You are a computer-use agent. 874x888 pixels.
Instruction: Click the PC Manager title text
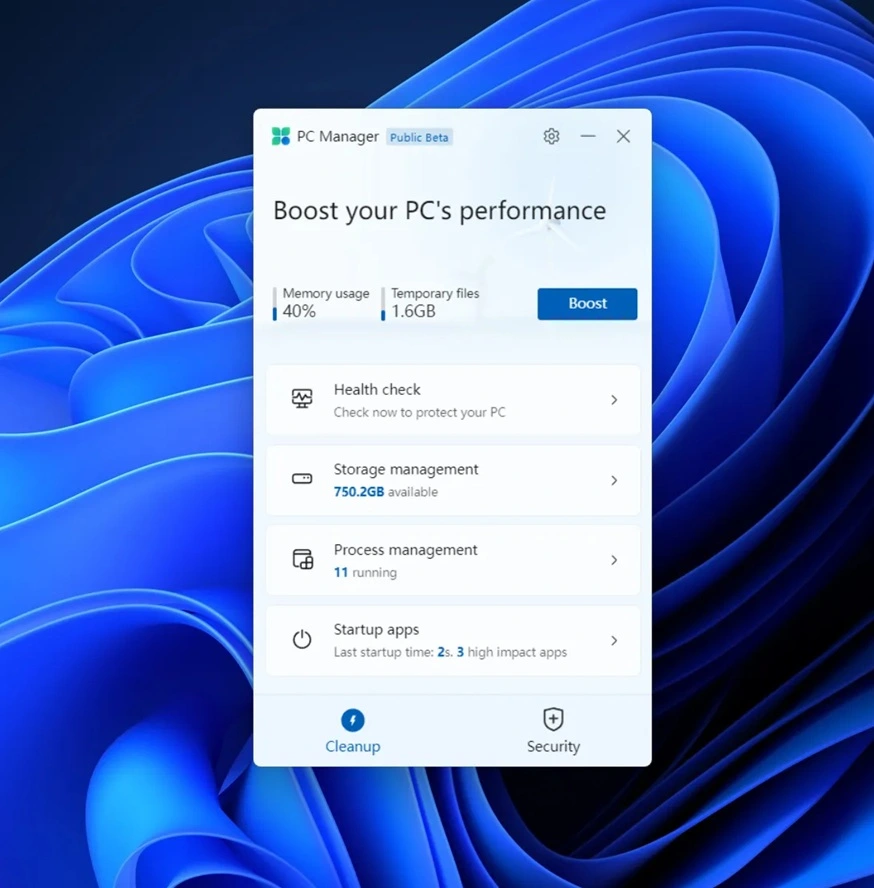click(x=338, y=136)
